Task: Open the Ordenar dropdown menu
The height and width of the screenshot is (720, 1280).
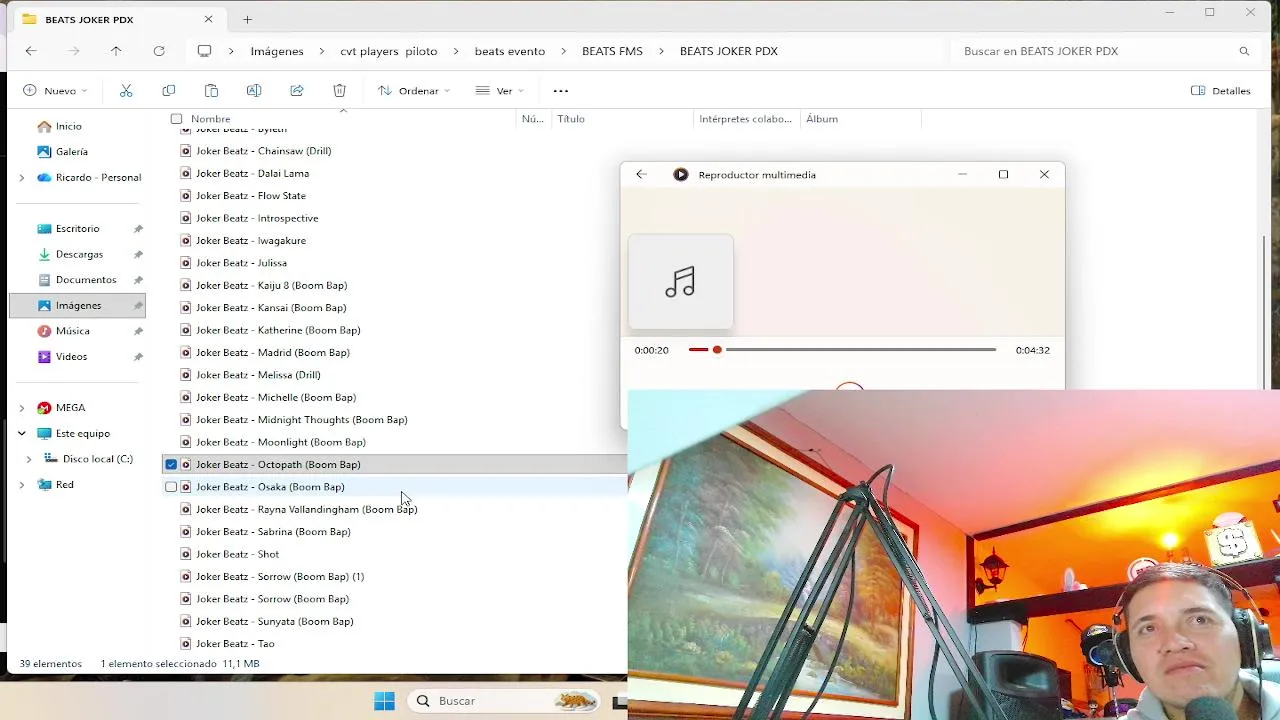Action: click(414, 91)
